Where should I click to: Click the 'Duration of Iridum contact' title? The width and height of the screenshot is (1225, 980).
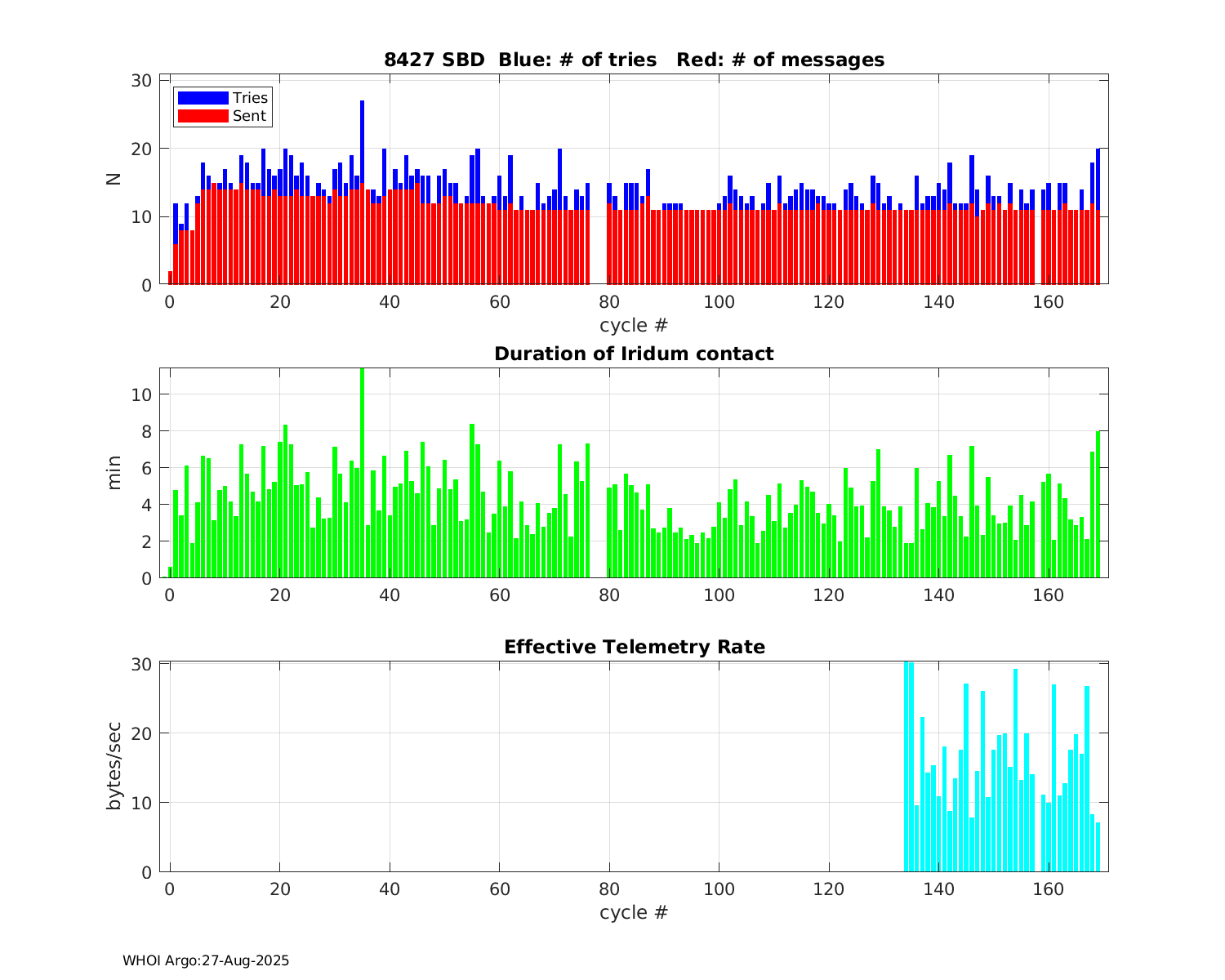pos(634,354)
